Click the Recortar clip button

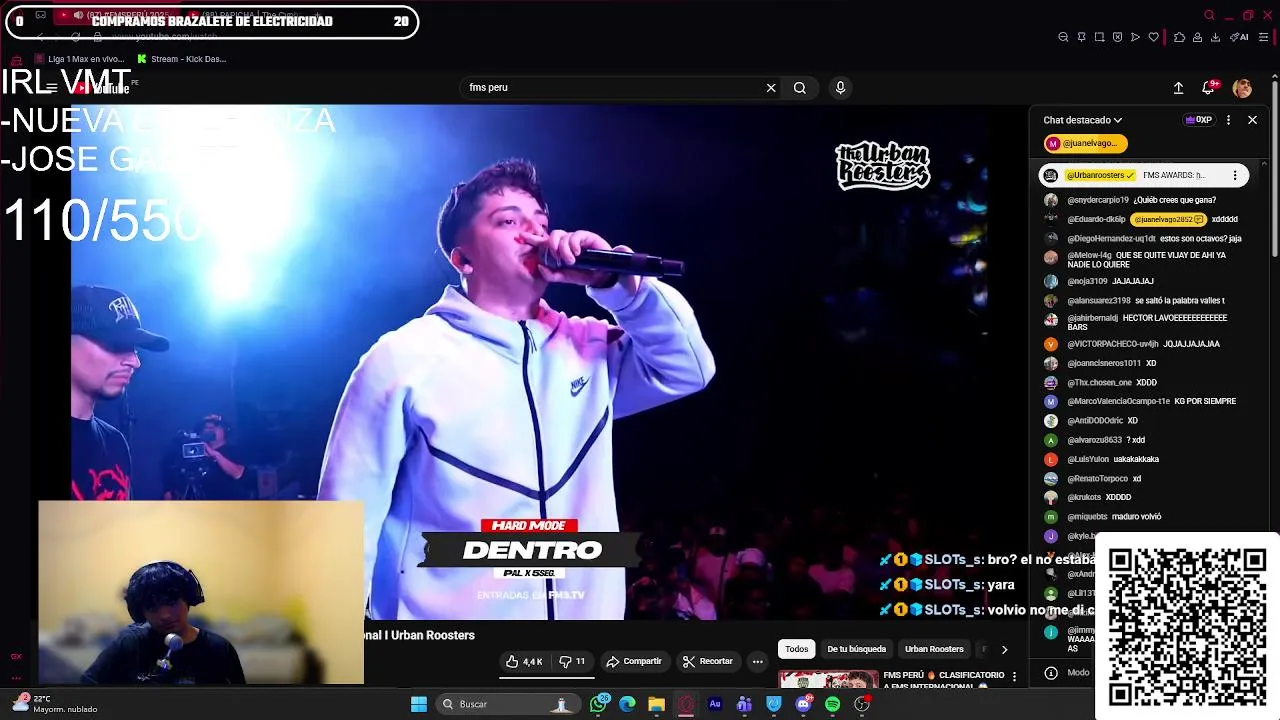(708, 661)
